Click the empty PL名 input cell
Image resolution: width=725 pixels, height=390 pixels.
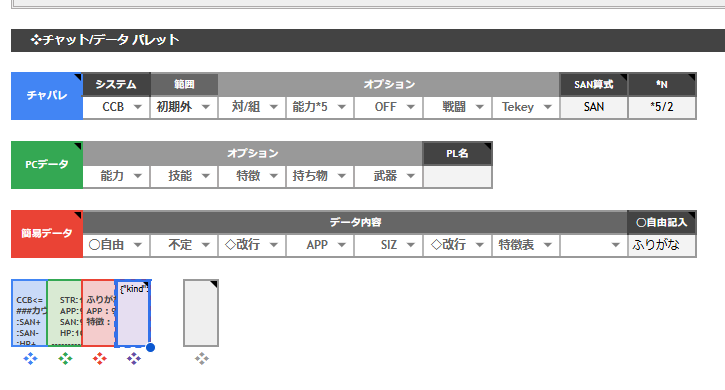[457, 176]
